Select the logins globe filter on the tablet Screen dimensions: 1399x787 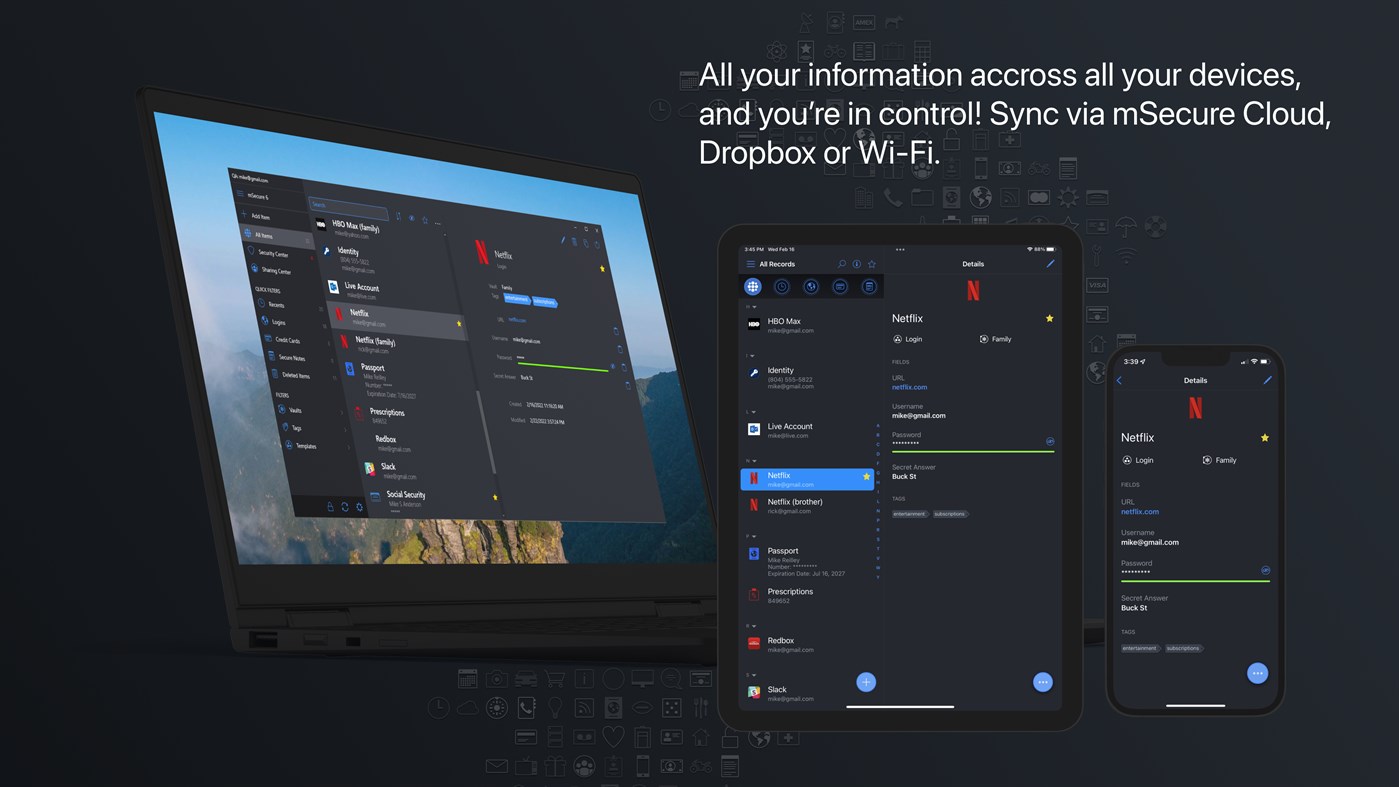coord(811,287)
